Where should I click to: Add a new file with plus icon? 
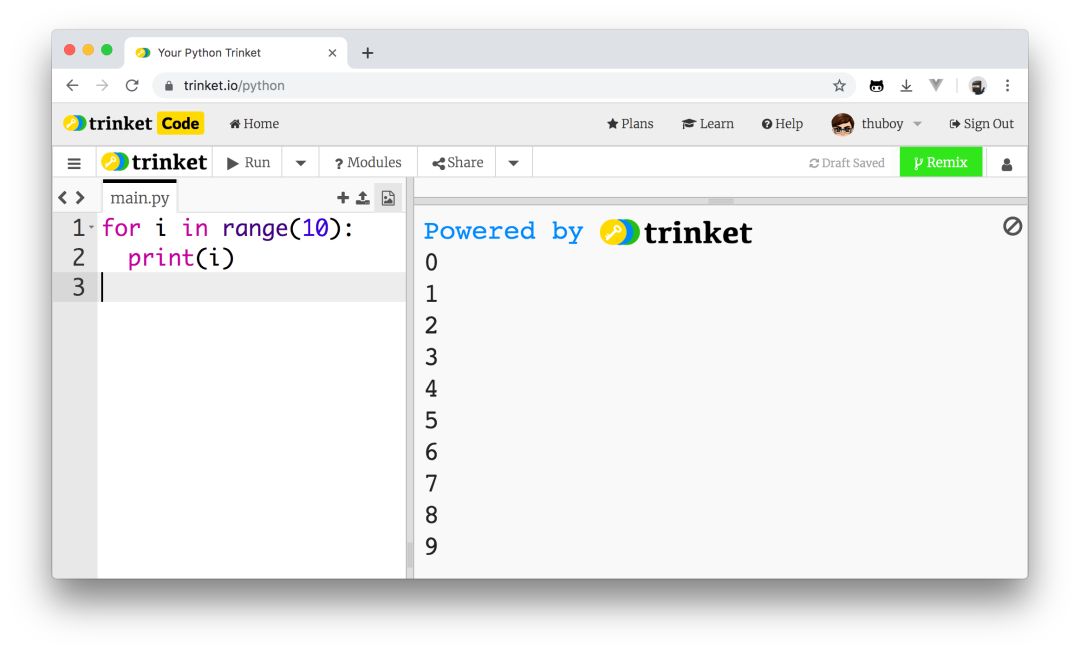(x=342, y=198)
